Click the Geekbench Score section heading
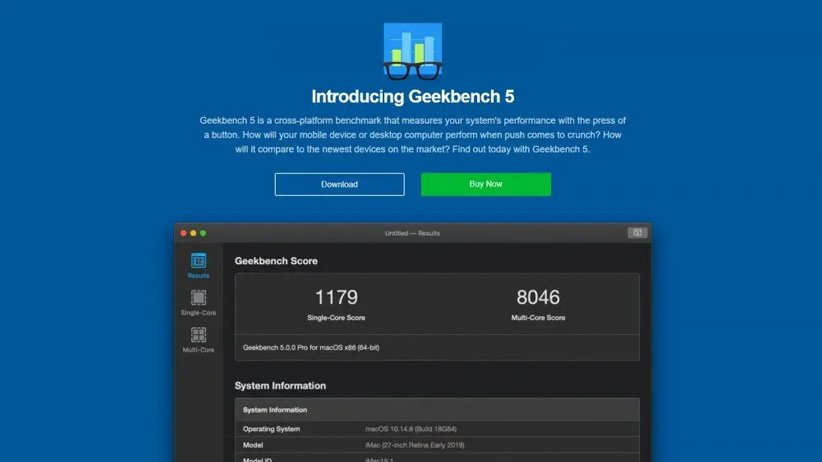The height and width of the screenshot is (462, 822). click(x=276, y=261)
